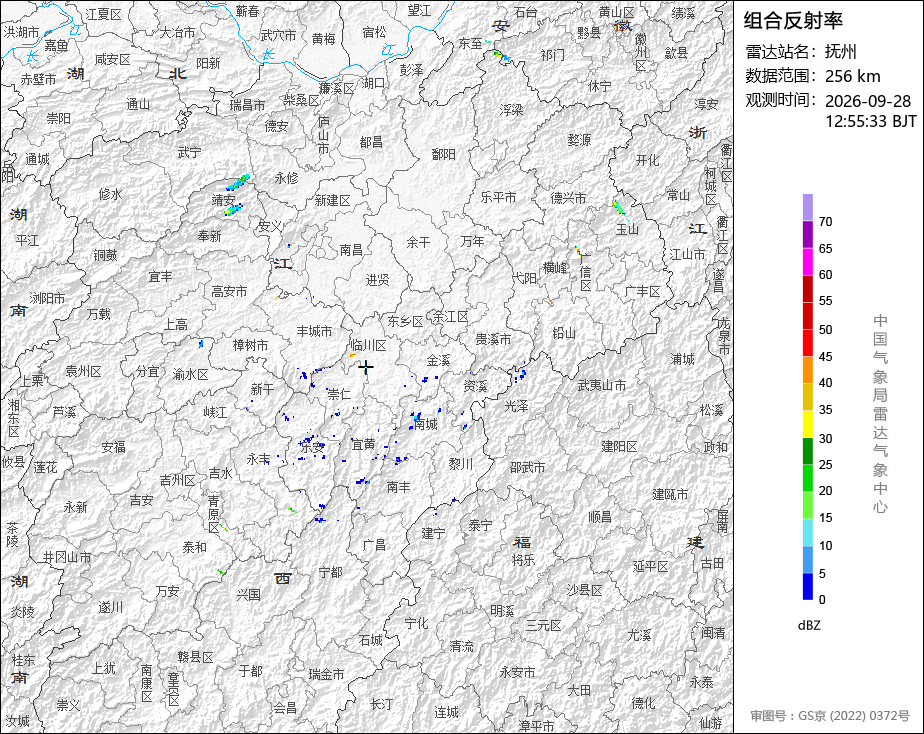Click the 金溪 label on the map

point(438,360)
